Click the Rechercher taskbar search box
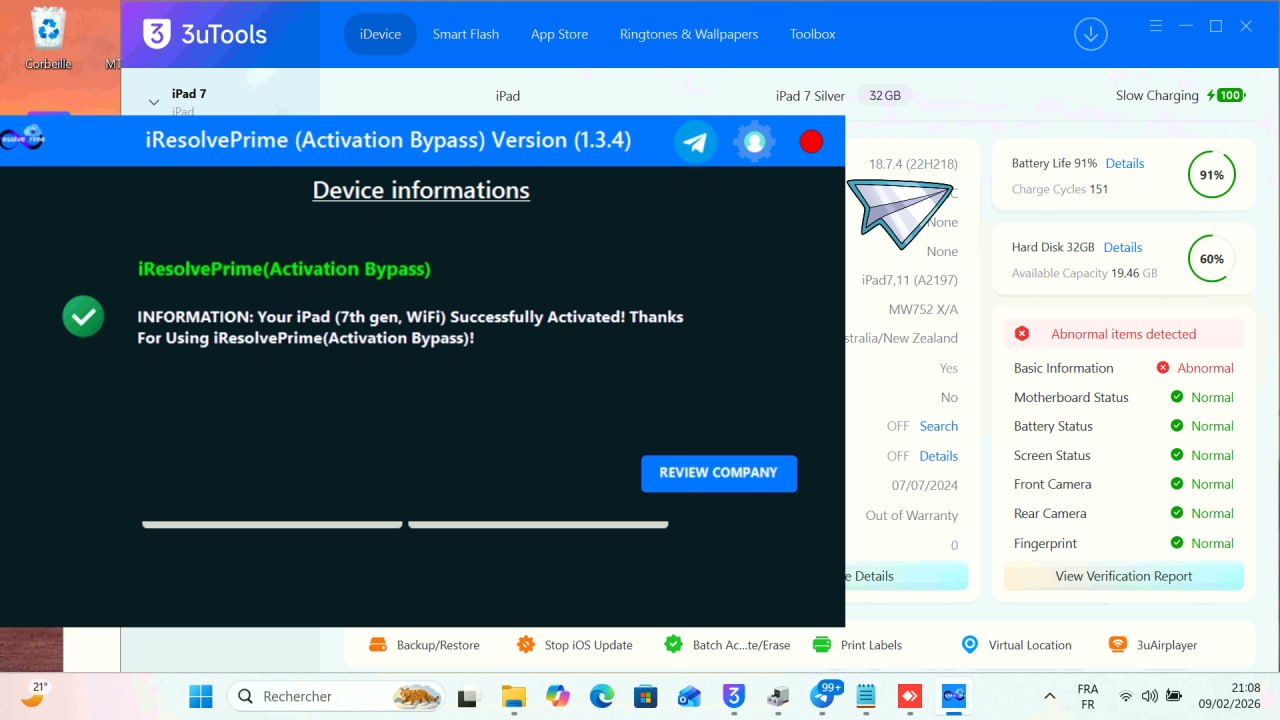Viewport: 1280px width, 720px height. (x=337, y=696)
